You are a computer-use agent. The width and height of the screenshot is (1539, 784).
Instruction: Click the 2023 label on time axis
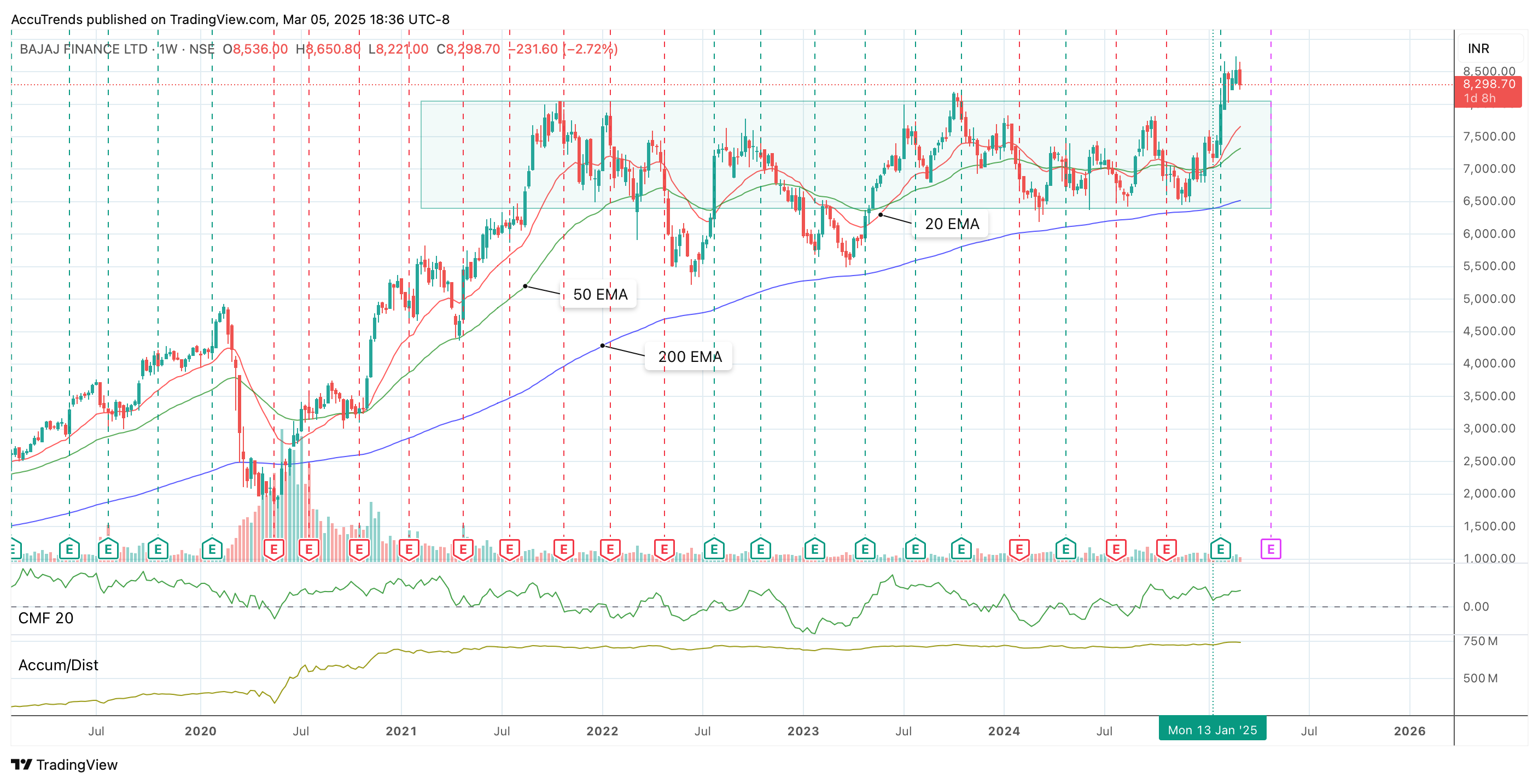click(803, 731)
